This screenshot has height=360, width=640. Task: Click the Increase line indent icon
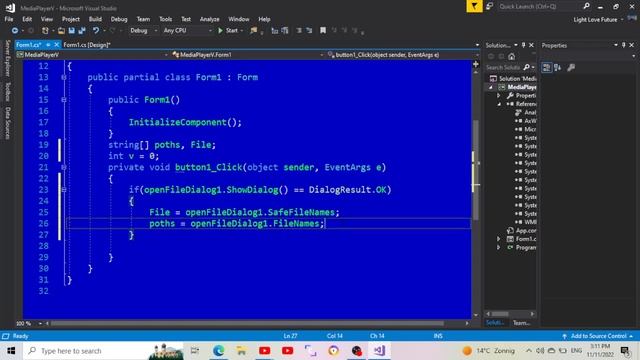309,31
